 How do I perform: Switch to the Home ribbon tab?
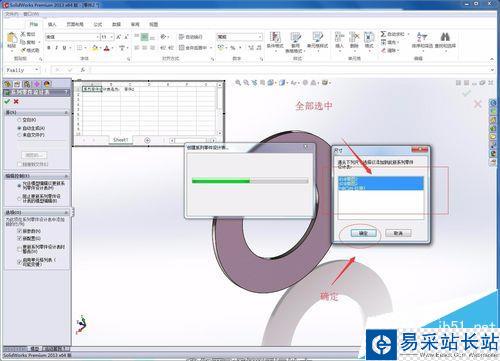click(34, 24)
